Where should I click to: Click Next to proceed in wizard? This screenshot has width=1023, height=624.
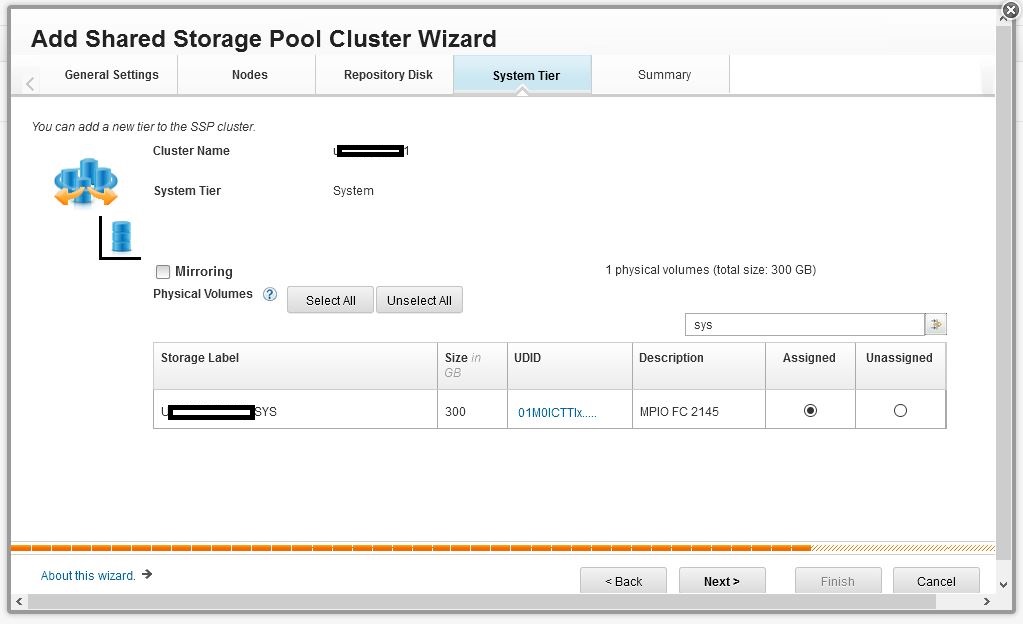(x=721, y=581)
